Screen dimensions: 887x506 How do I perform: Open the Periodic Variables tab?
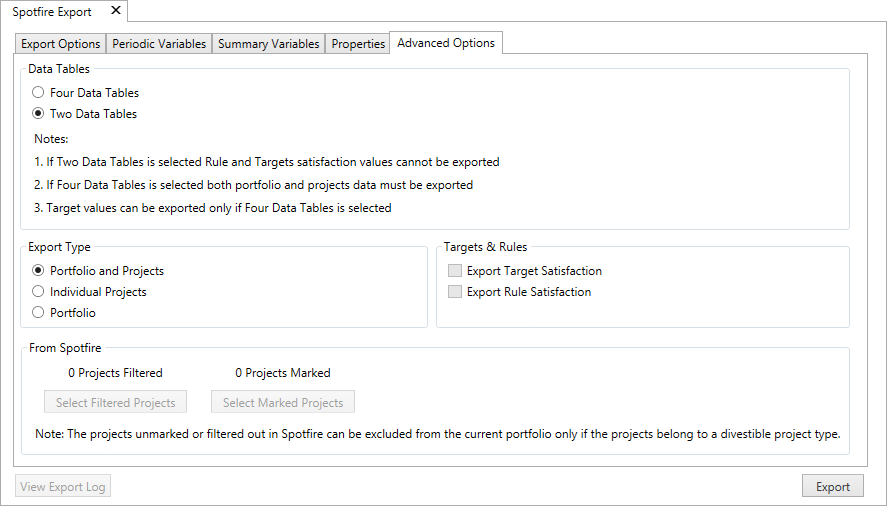pyautogui.click(x=159, y=44)
